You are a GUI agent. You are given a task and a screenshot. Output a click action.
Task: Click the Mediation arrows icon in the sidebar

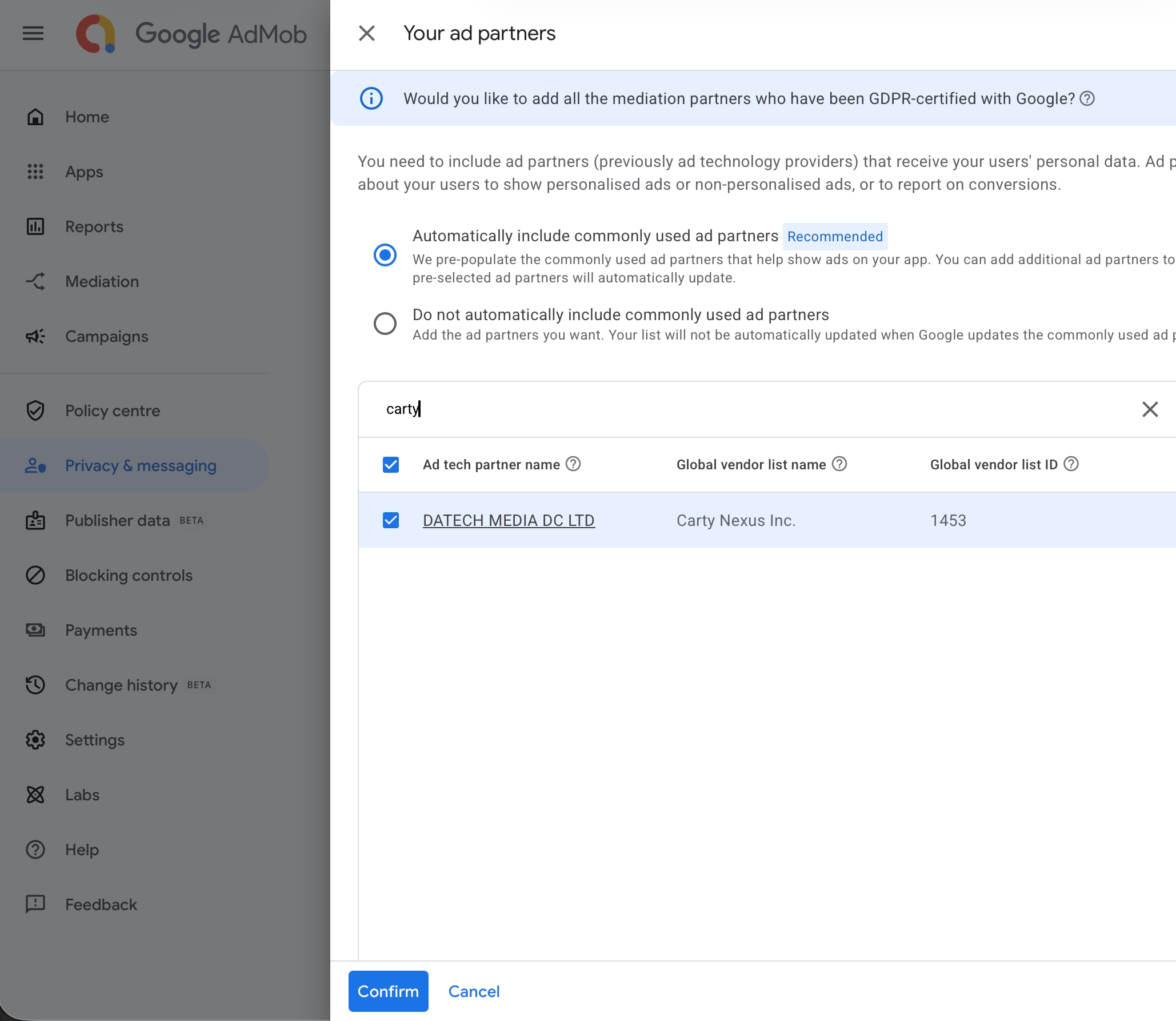click(35, 281)
